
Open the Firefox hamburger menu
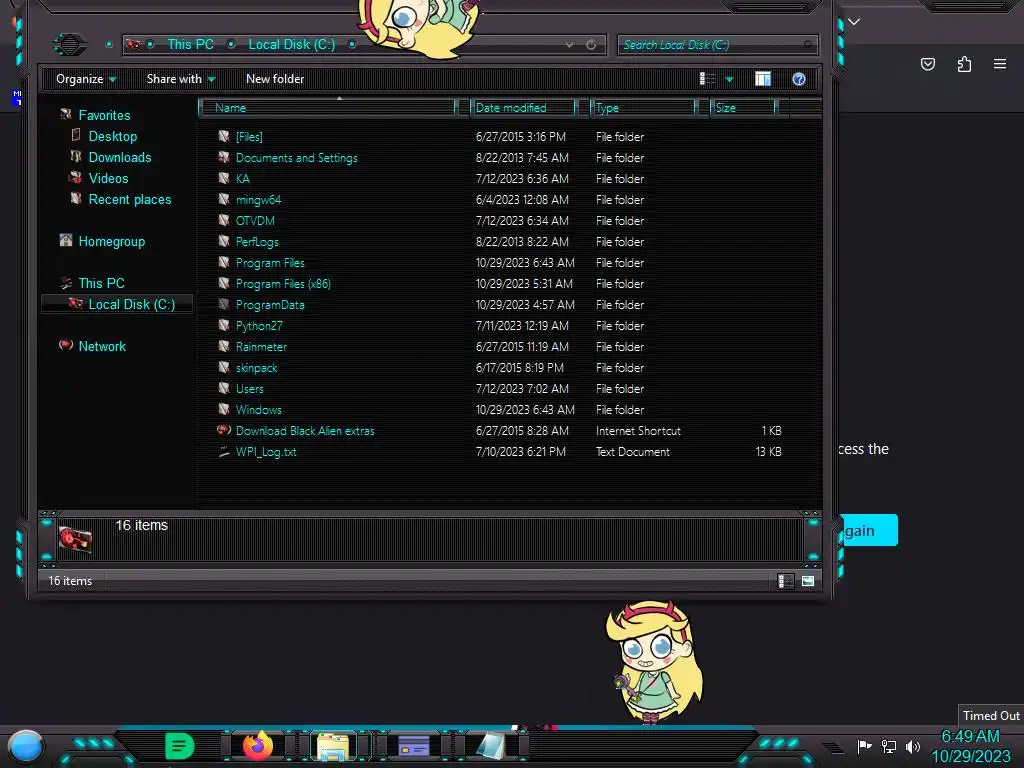pyautogui.click(x=1000, y=64)
